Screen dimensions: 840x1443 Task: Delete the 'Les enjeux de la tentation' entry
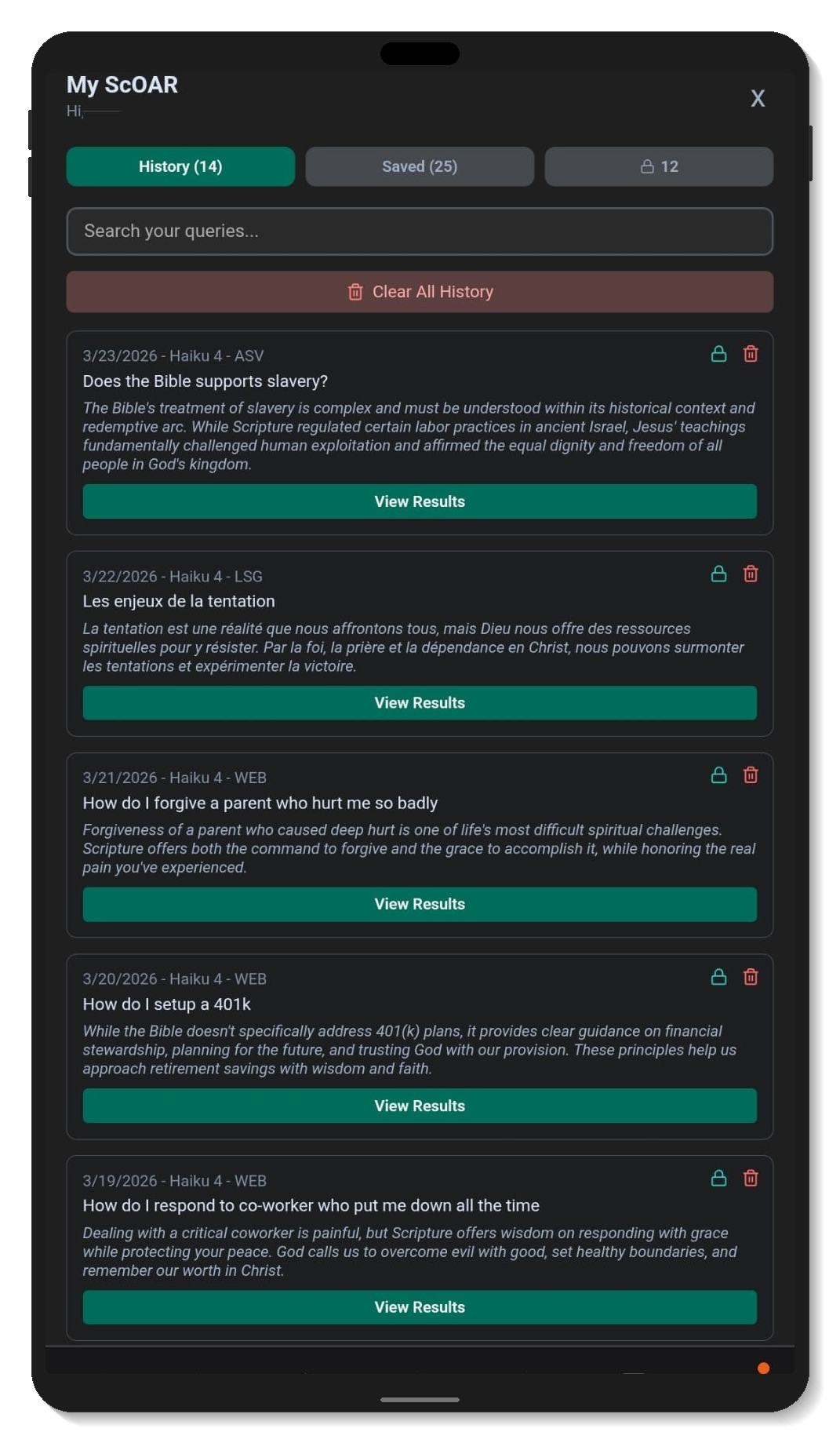[x=751, y=574]
